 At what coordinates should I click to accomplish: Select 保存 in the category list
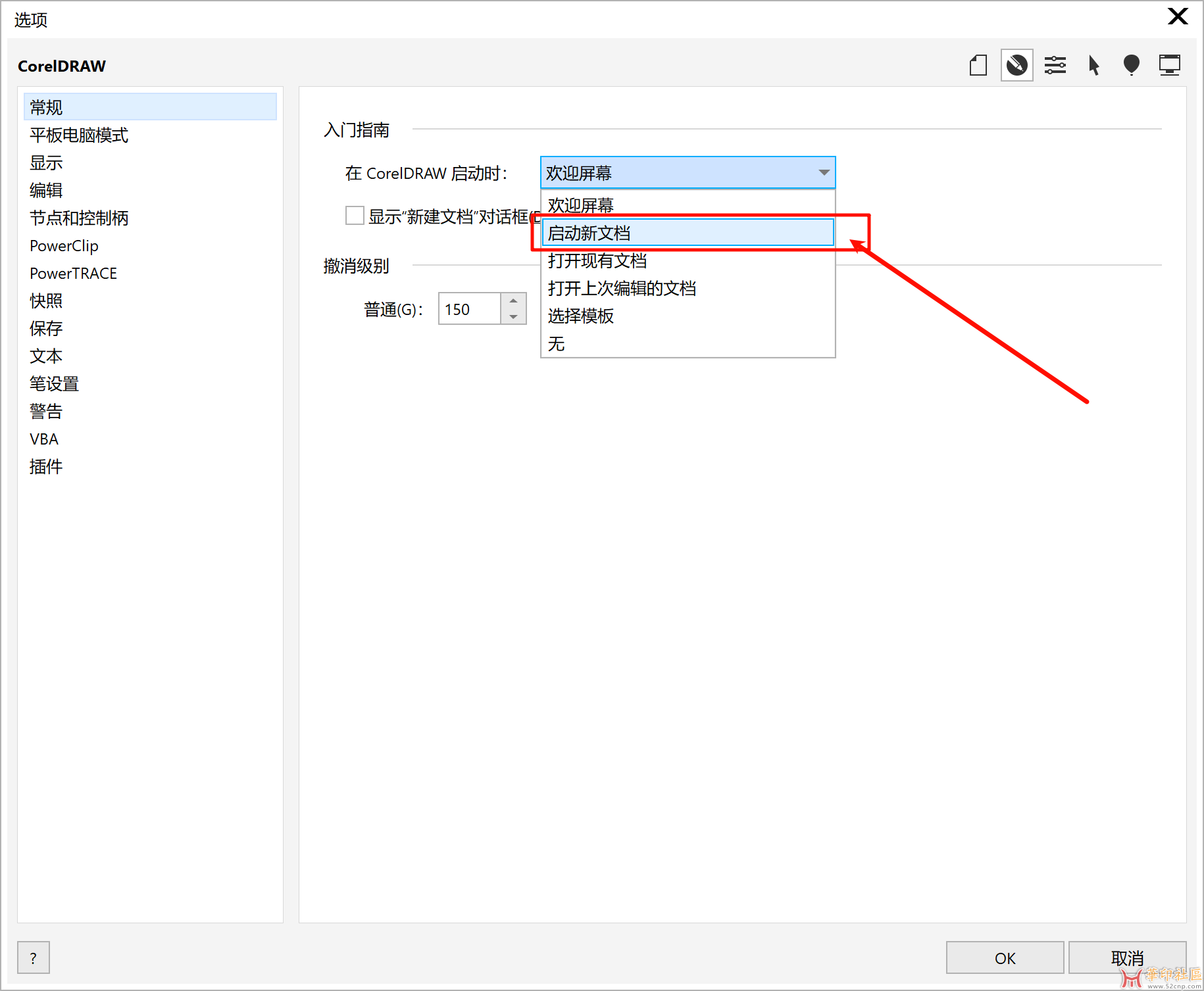click(x=150, y=328)
